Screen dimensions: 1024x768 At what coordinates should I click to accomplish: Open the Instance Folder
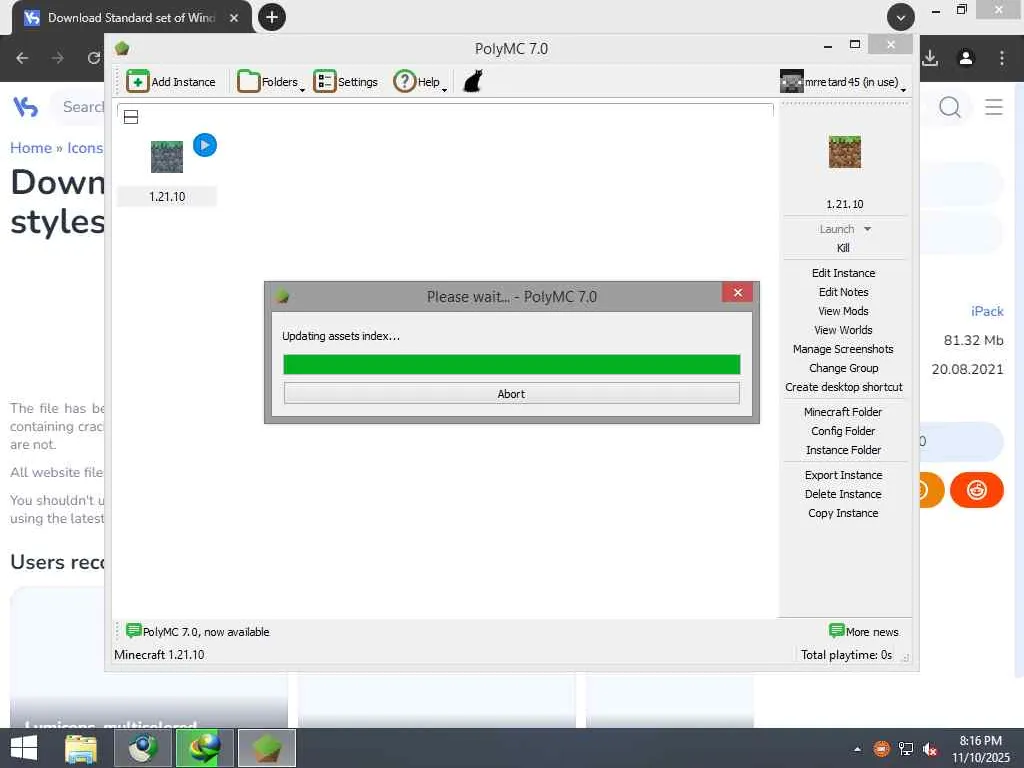pos(843,450)
